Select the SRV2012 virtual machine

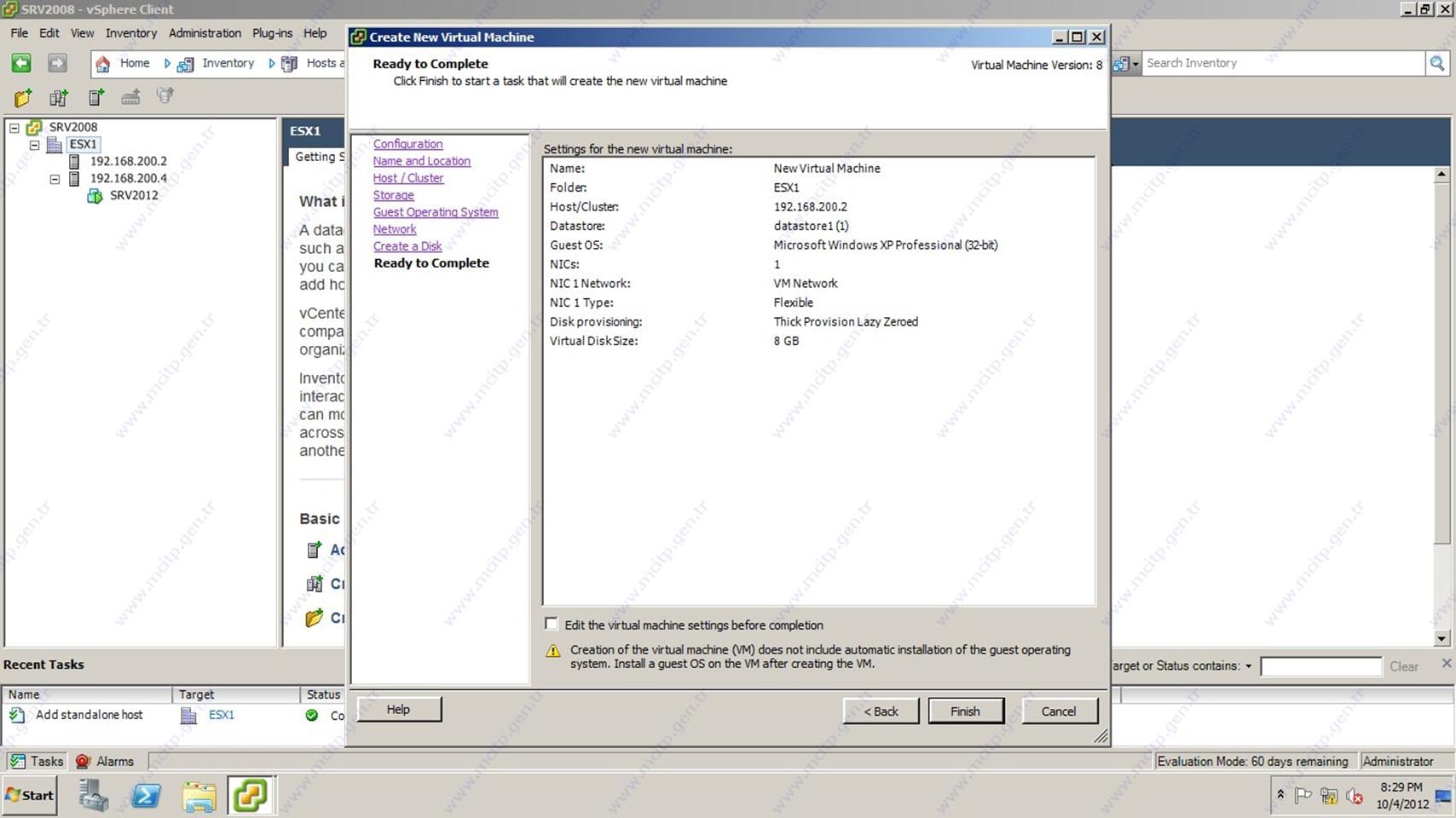coord(134,195)
